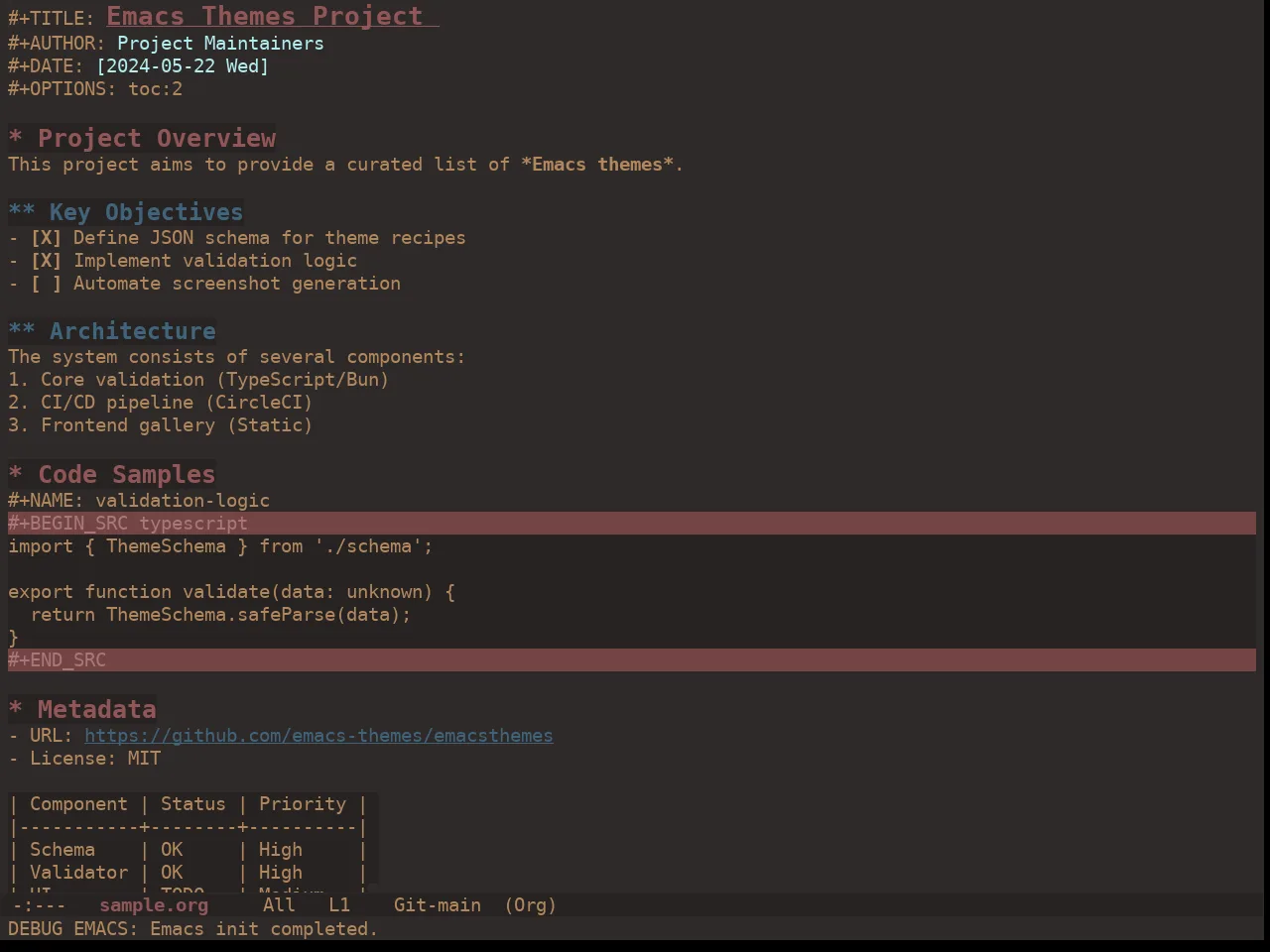The width and height of the screenshot is (1270, 952).
Task: Click the (Org) major mode indicator
Action: [531, 905]
